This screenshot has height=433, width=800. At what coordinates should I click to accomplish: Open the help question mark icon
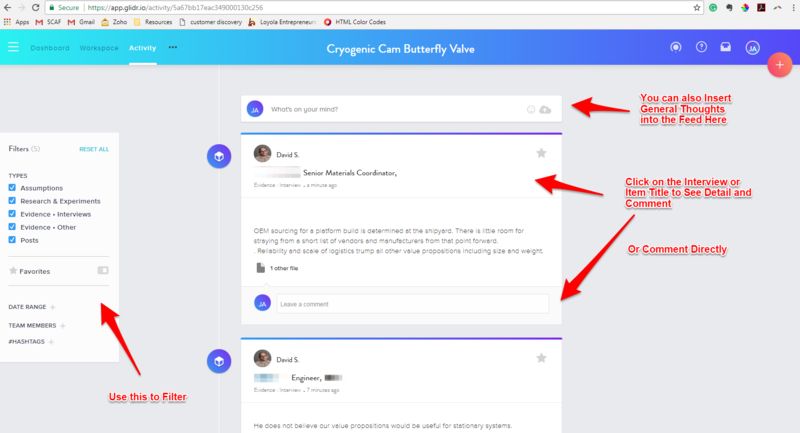[702, 47]
